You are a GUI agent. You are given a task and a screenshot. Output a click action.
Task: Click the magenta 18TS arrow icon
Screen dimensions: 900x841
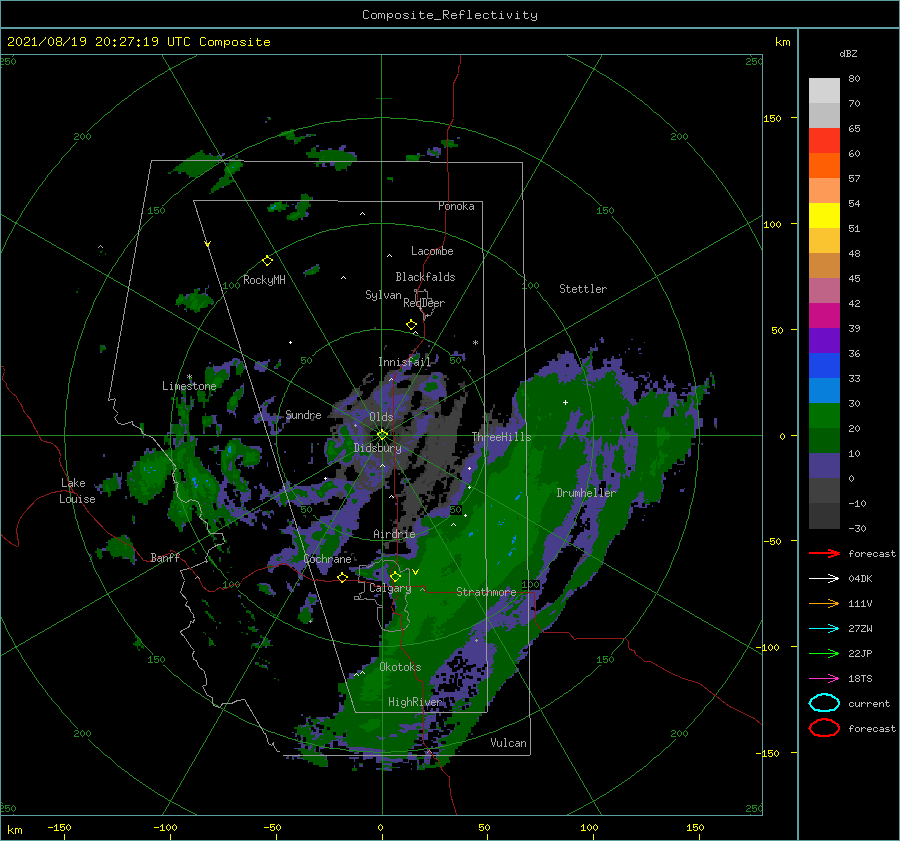[x=824, y=679]
